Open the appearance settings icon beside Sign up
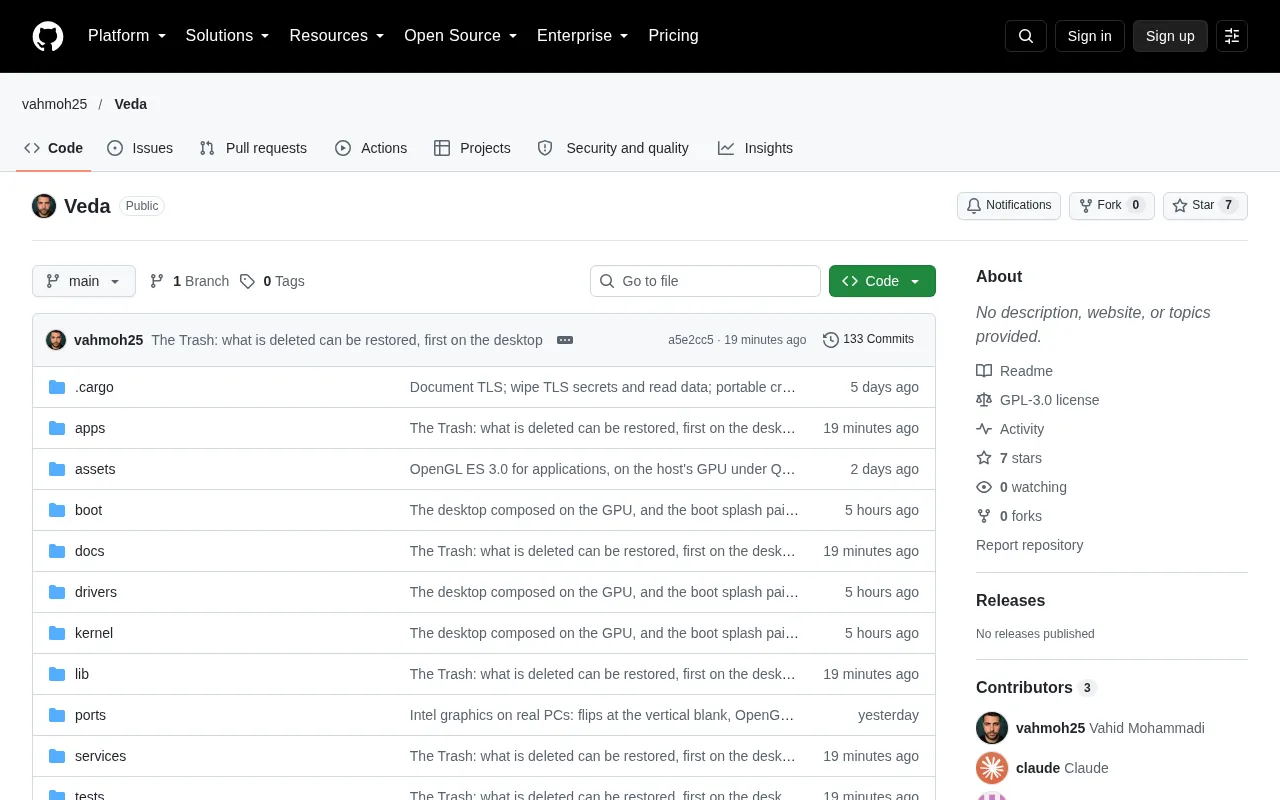Image resolution: width=1280 pixels, height=800 pixels. (x=1232, y=36)
